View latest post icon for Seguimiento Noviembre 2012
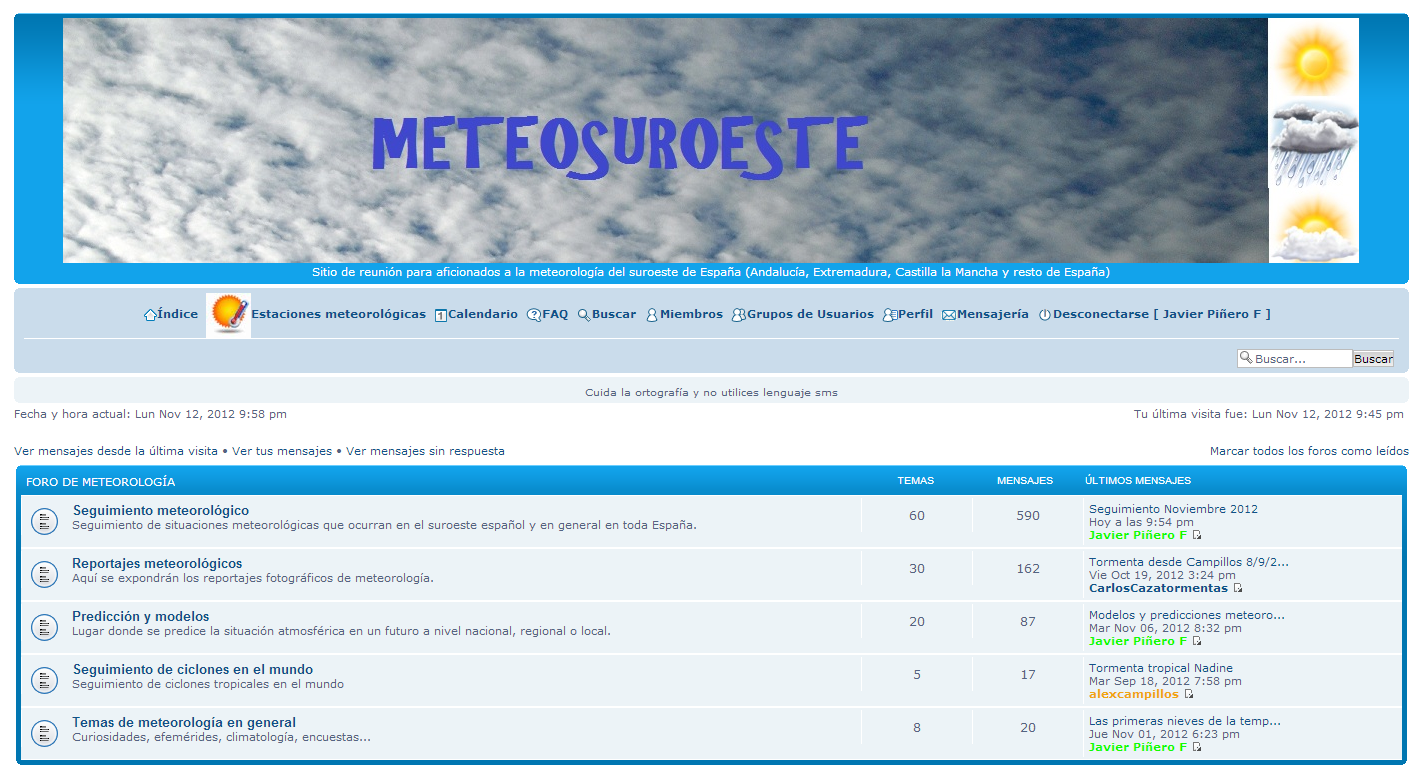This screenshot has width=1421, height=769. (x=1197, y=536)
